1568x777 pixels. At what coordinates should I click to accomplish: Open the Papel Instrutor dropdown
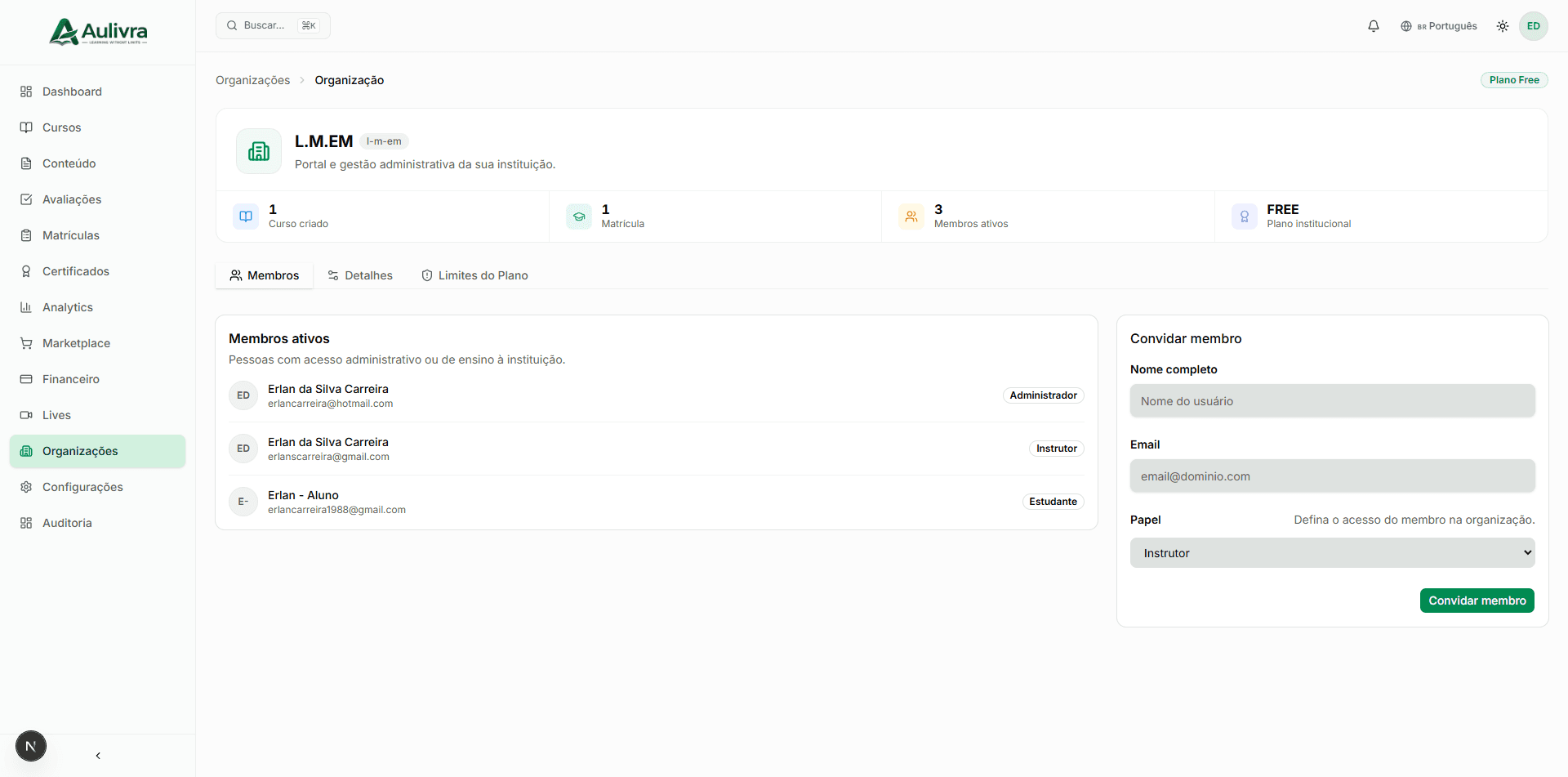pos(1333,553)
